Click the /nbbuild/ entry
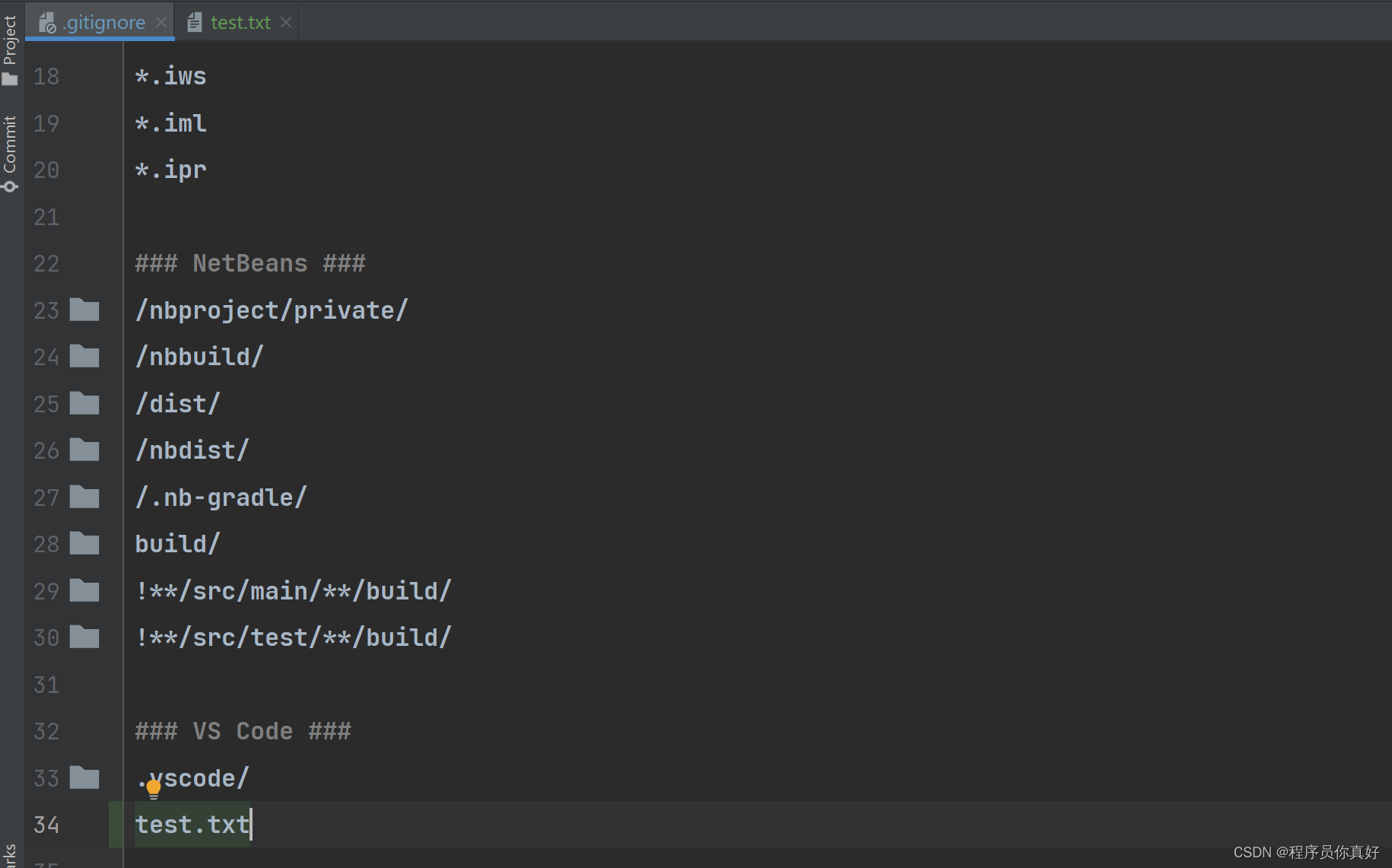 click(199, 357)
